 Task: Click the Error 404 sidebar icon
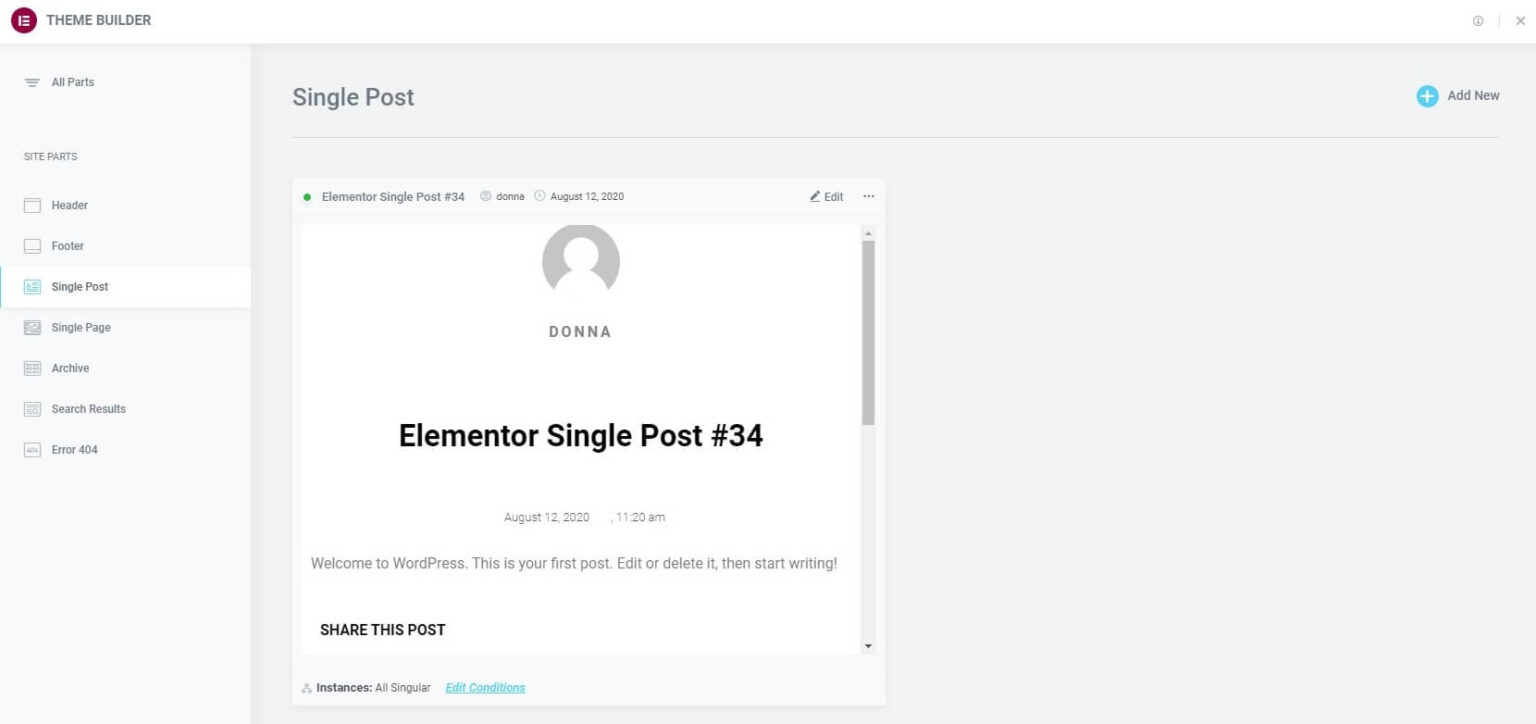click(x=32, y=449)
